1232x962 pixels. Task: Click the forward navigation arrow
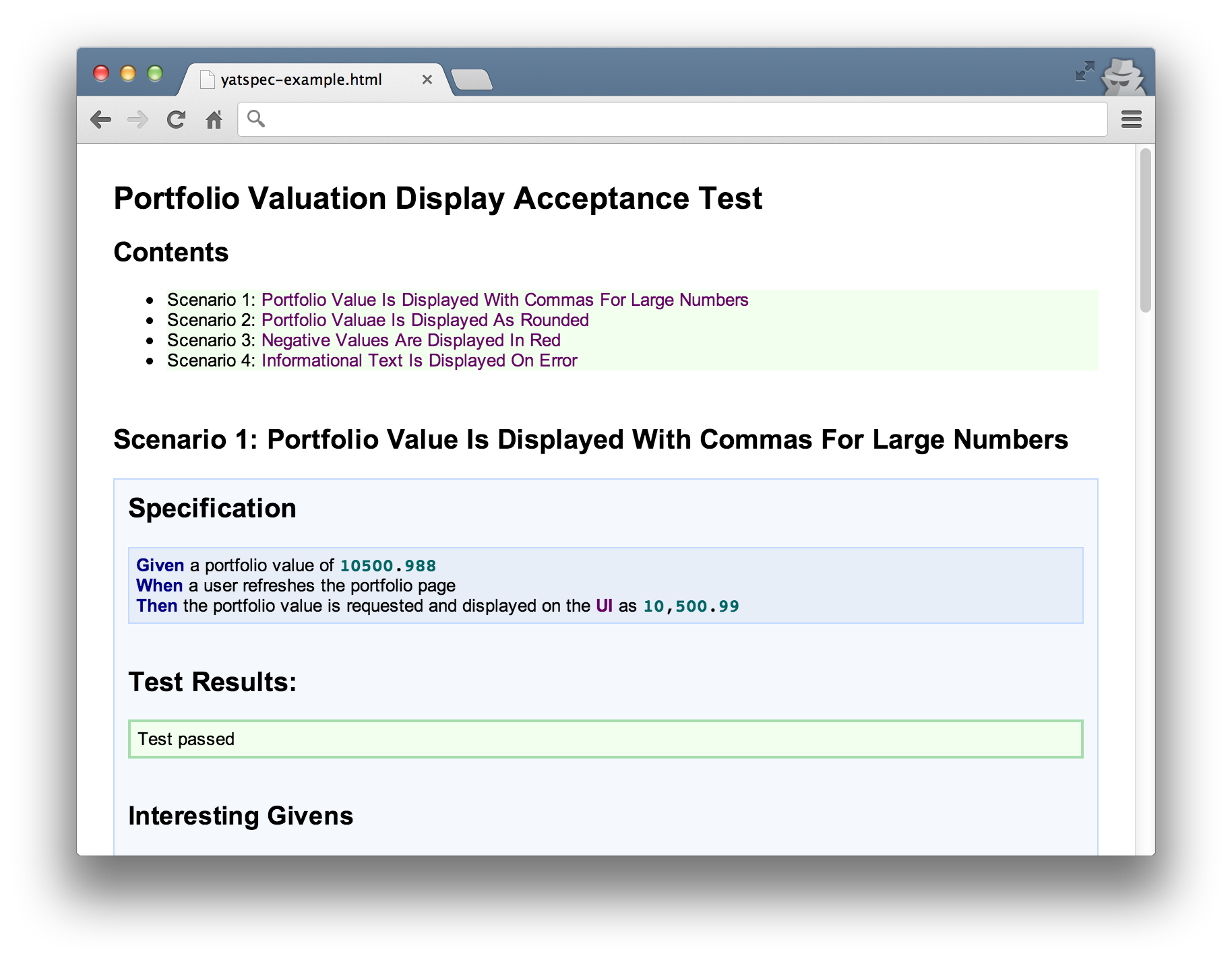coord(139,119)
